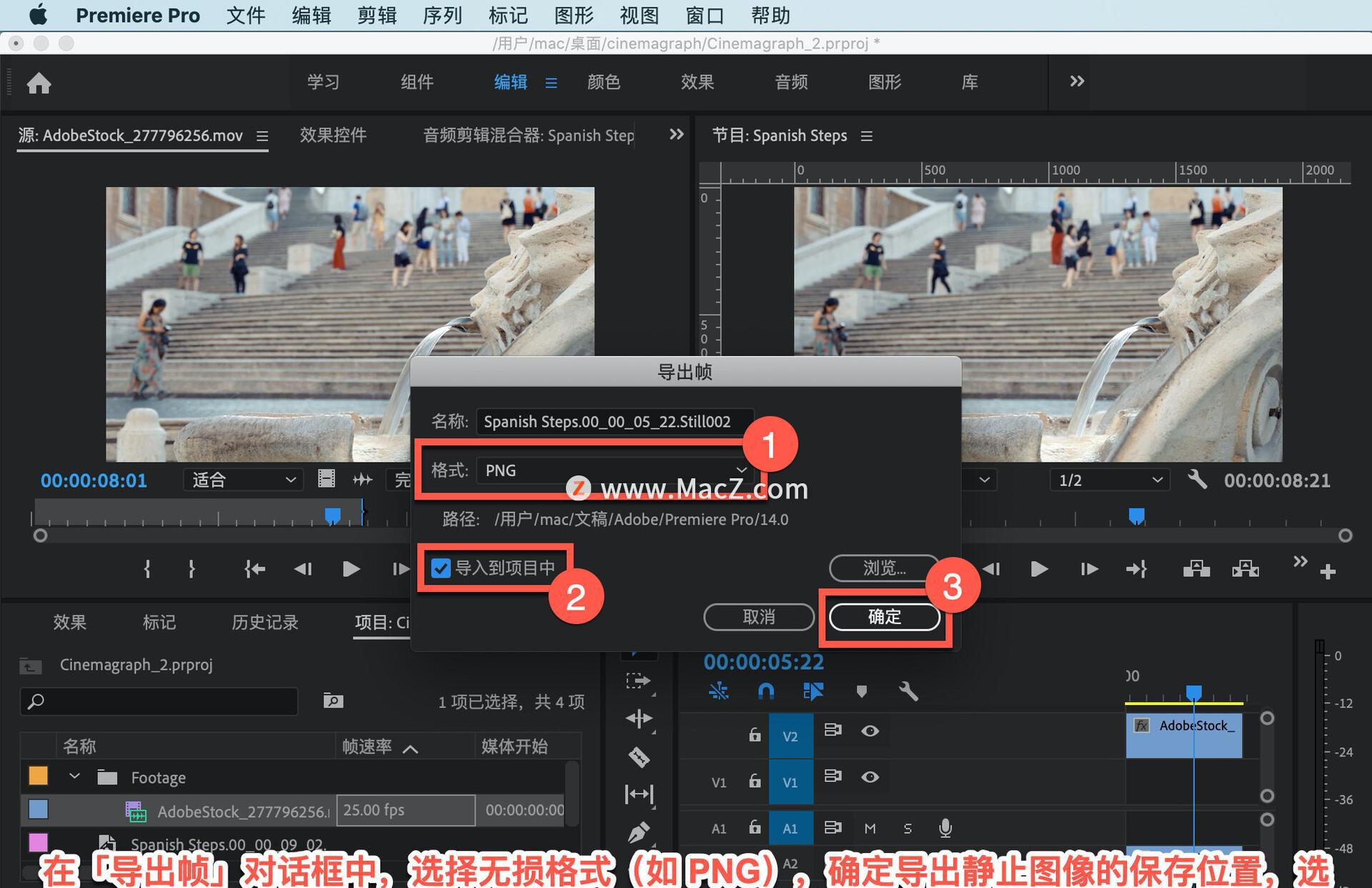Click Find by media type icon

click(x=333, y=701)
